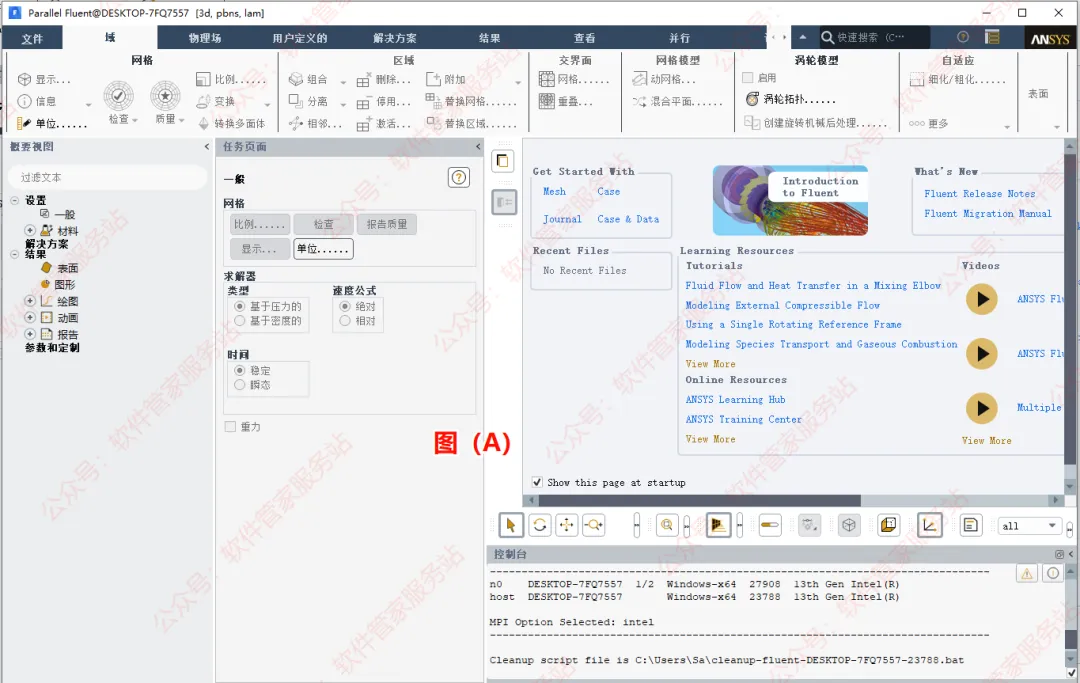The width and height of the screenshot is (1080, 683).
Task: Uncheck Show this page at startup
Action: (x=537, y=483)
